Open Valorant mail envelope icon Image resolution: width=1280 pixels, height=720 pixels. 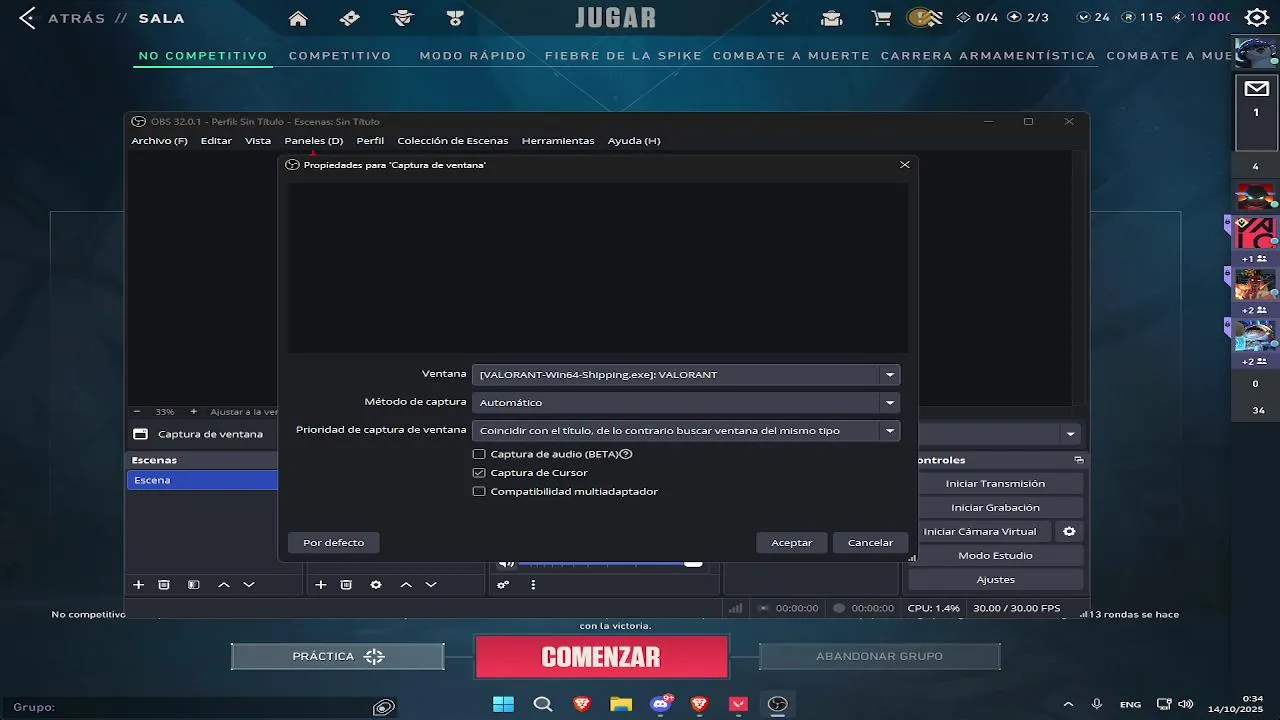pyautogui.click(x=1256, y=88)
